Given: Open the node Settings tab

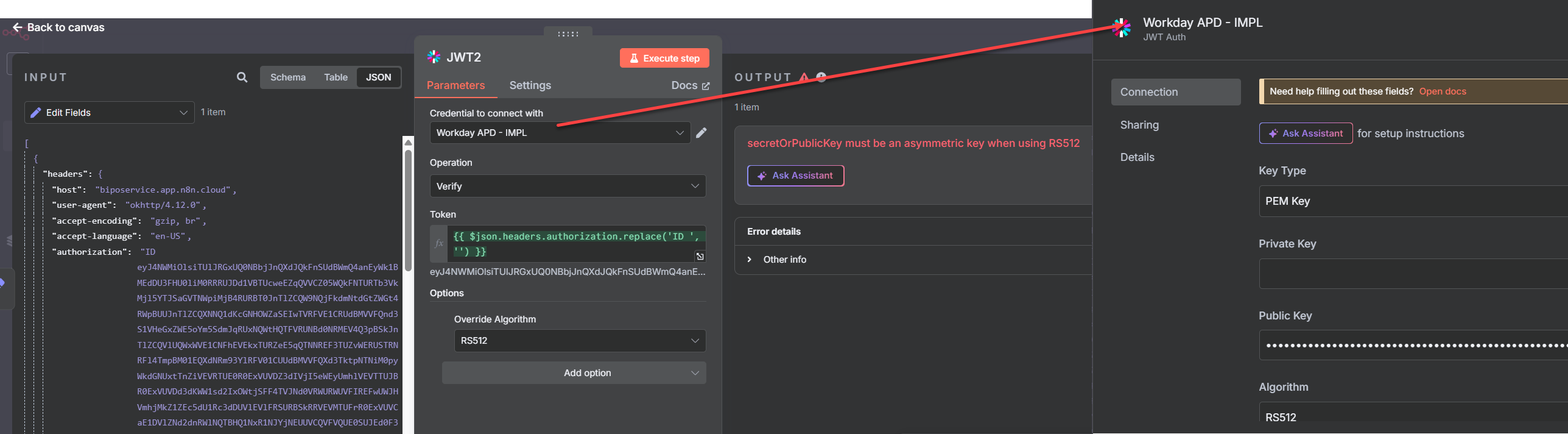Looking at the screenshot, I should [530, 85].
